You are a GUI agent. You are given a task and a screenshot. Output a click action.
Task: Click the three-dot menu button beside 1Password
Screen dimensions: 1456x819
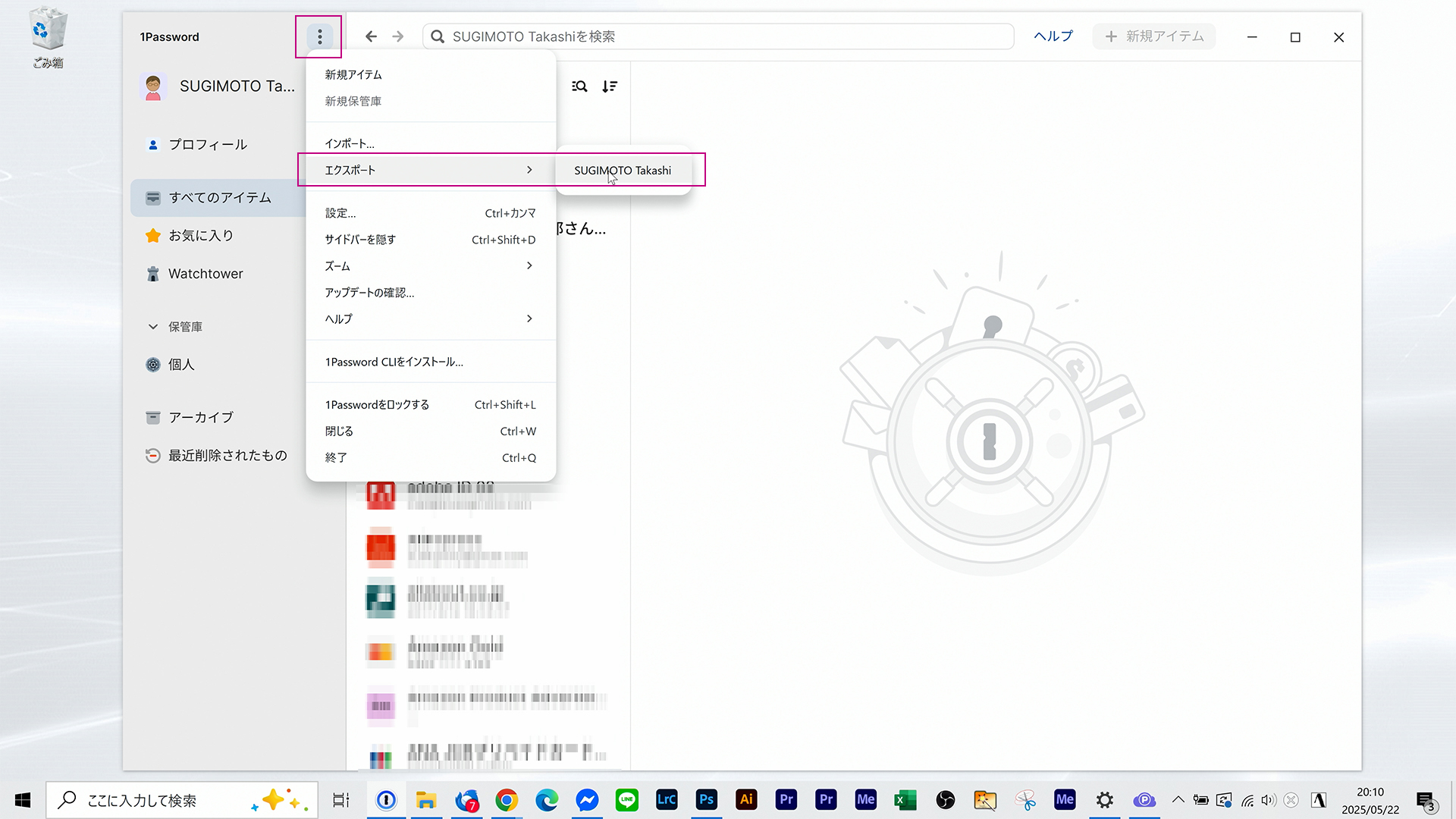319,36
